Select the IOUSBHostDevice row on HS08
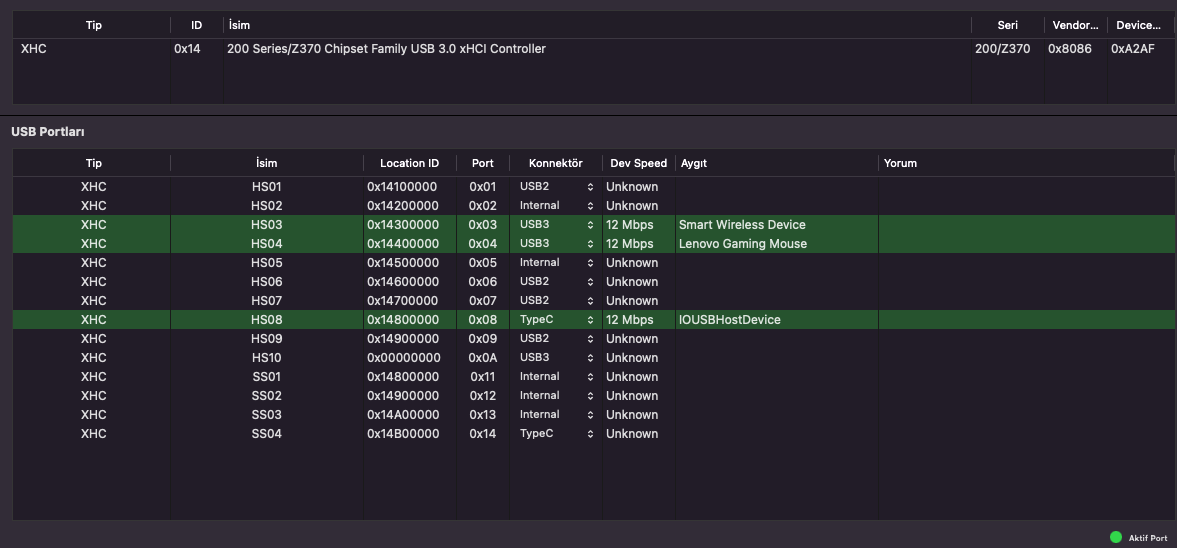Image resolution: width=1177 pixels, height=548 pixels. tap(729, 320)
